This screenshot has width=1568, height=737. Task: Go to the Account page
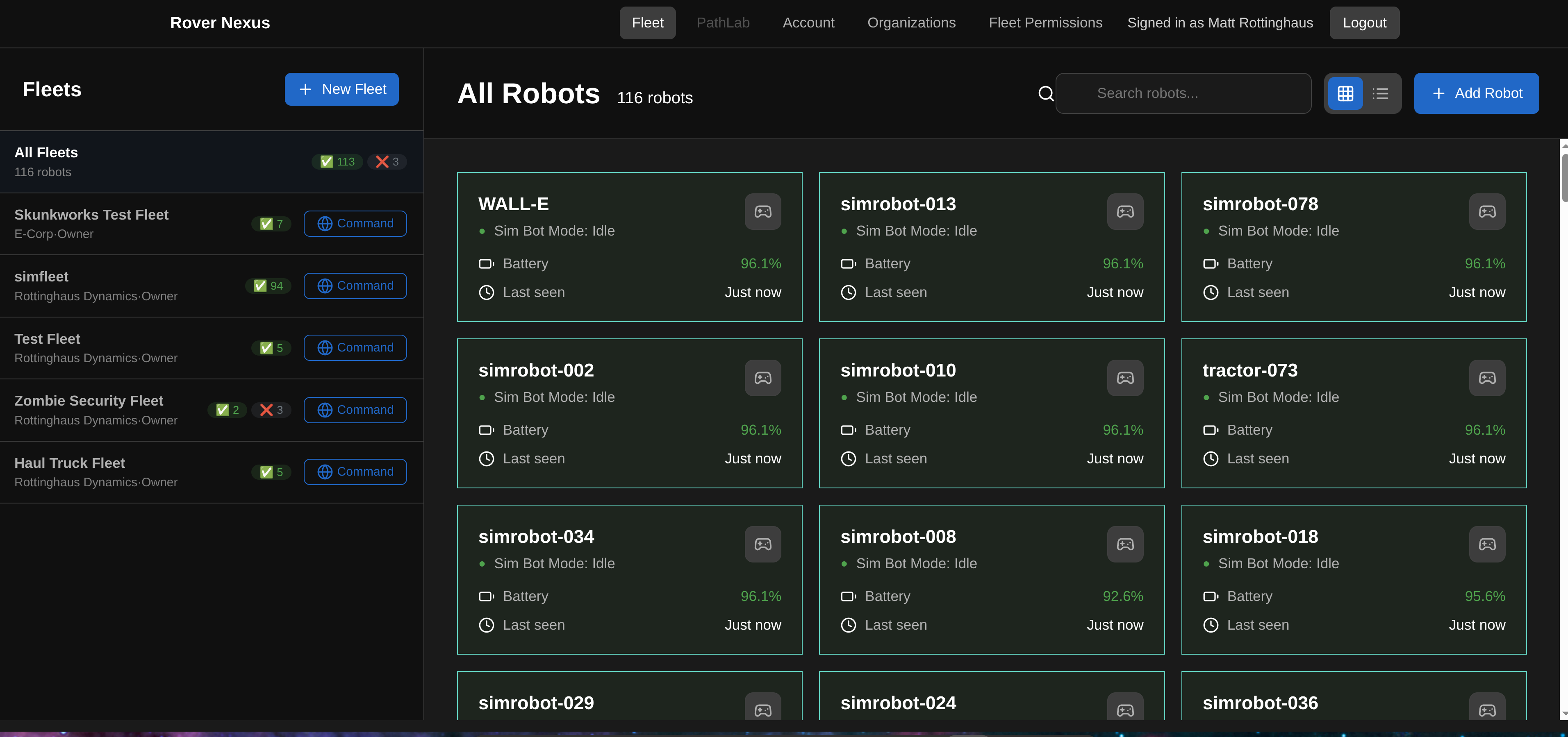[x=808, y=23]
